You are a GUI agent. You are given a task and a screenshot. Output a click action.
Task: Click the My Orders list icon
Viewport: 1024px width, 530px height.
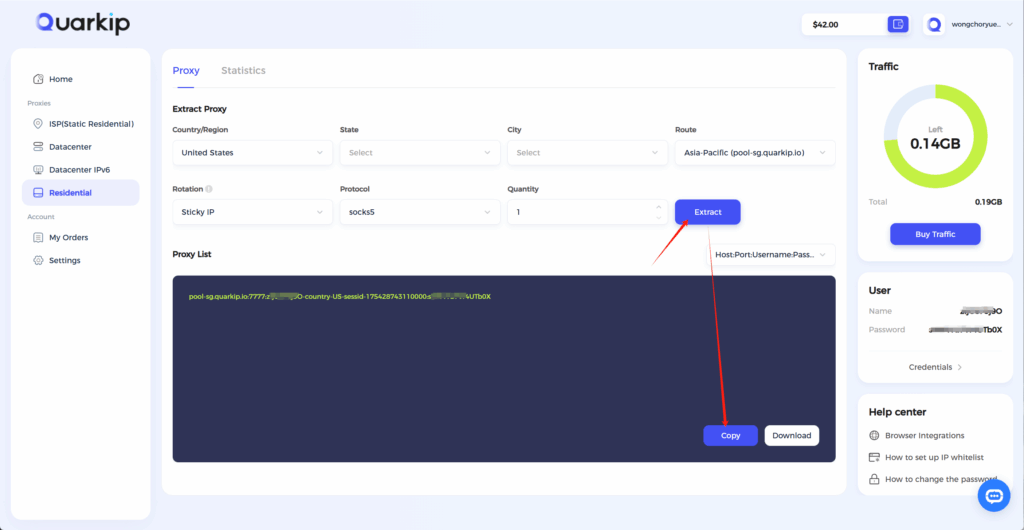click(x=38, y=238)
